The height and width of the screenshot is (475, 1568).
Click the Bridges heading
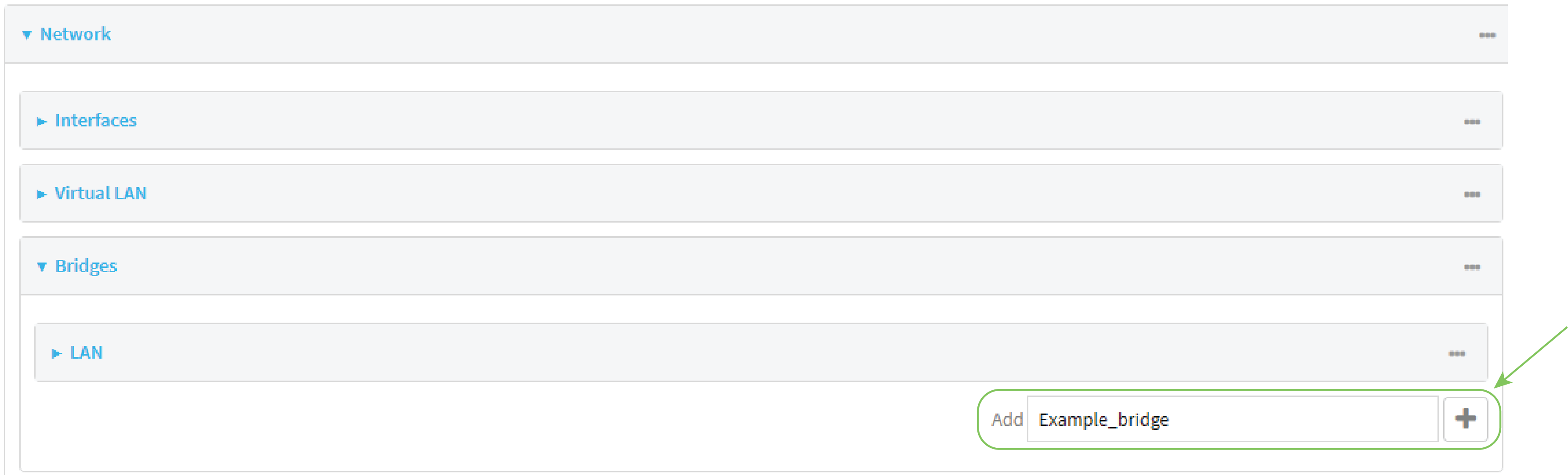point(87,266)
